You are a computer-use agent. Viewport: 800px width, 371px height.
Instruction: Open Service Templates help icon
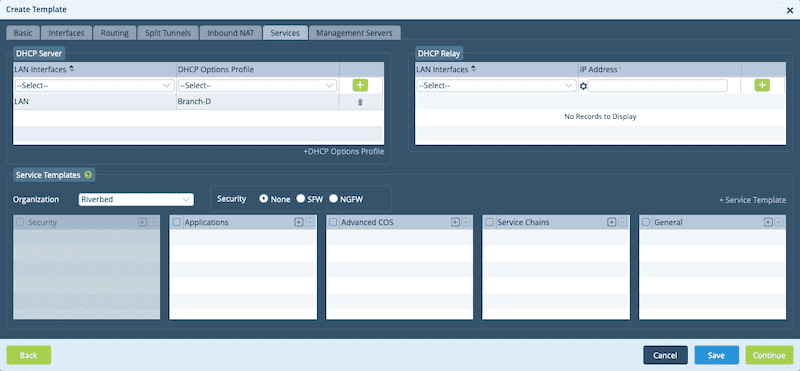coord(88,175)
